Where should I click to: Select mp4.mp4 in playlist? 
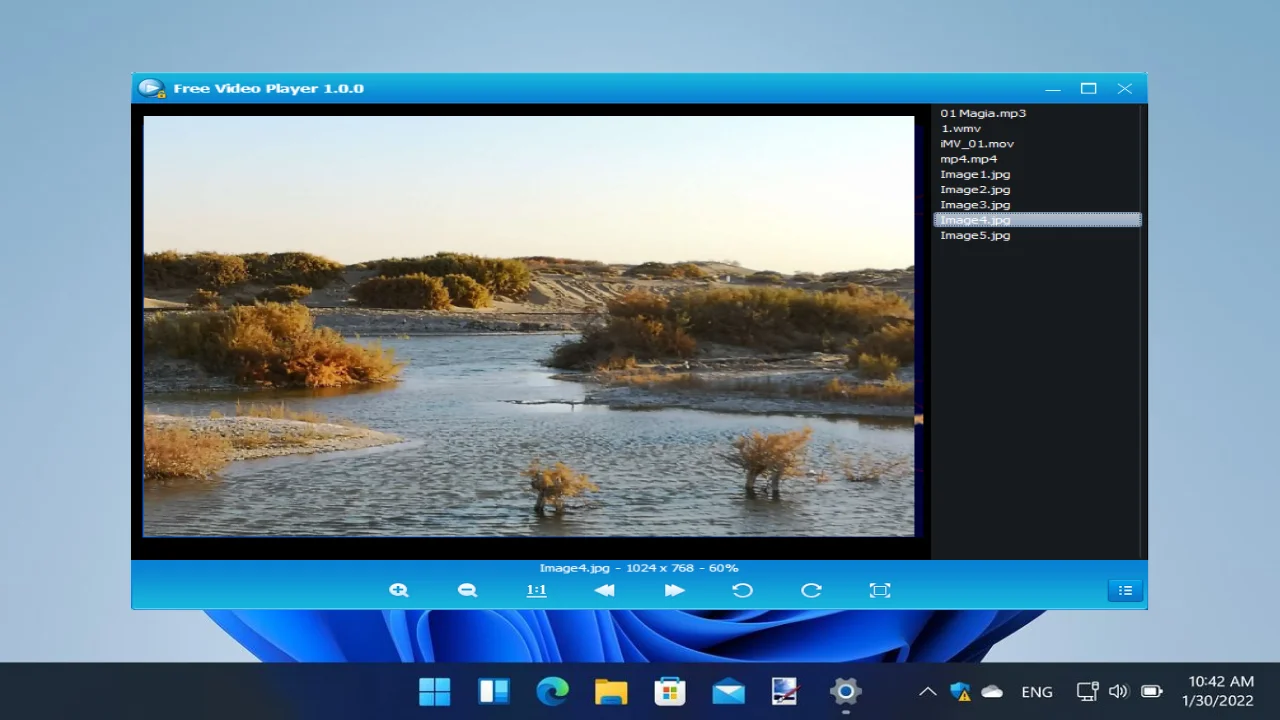(x=1037, y=159)
